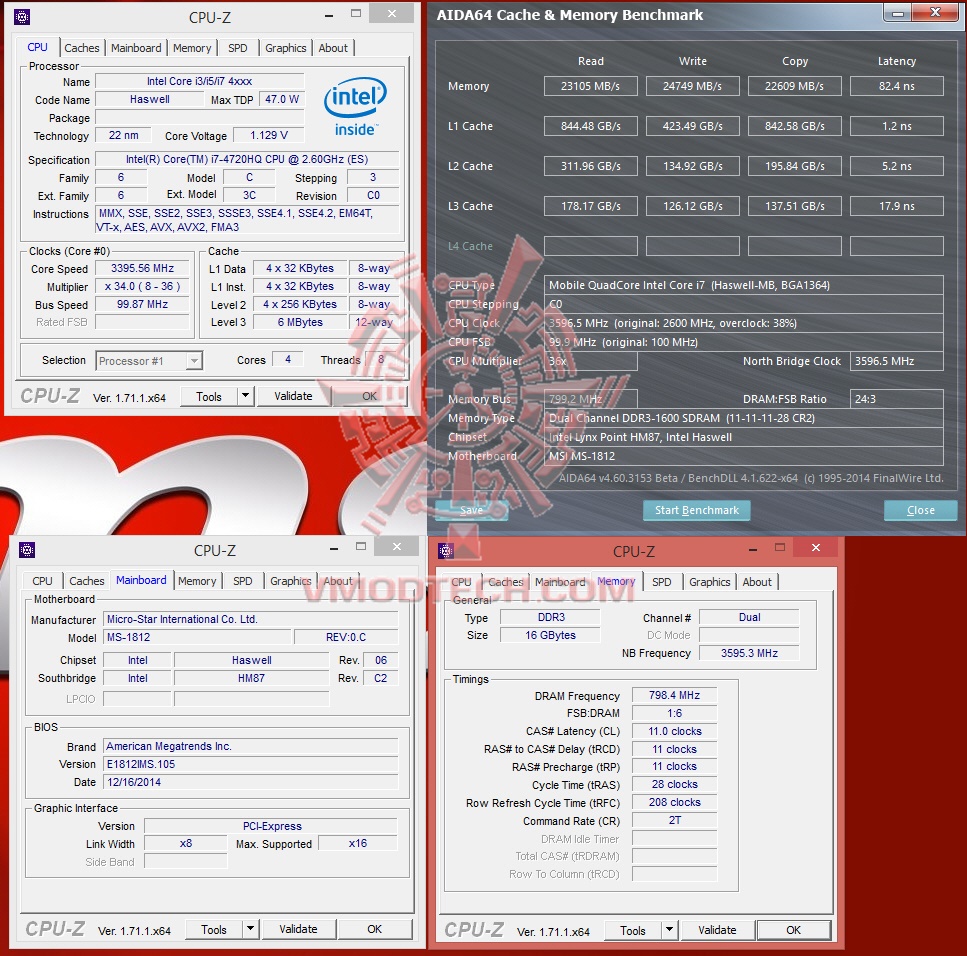Click Multiplier value x 34.0

tap(142, 286)
